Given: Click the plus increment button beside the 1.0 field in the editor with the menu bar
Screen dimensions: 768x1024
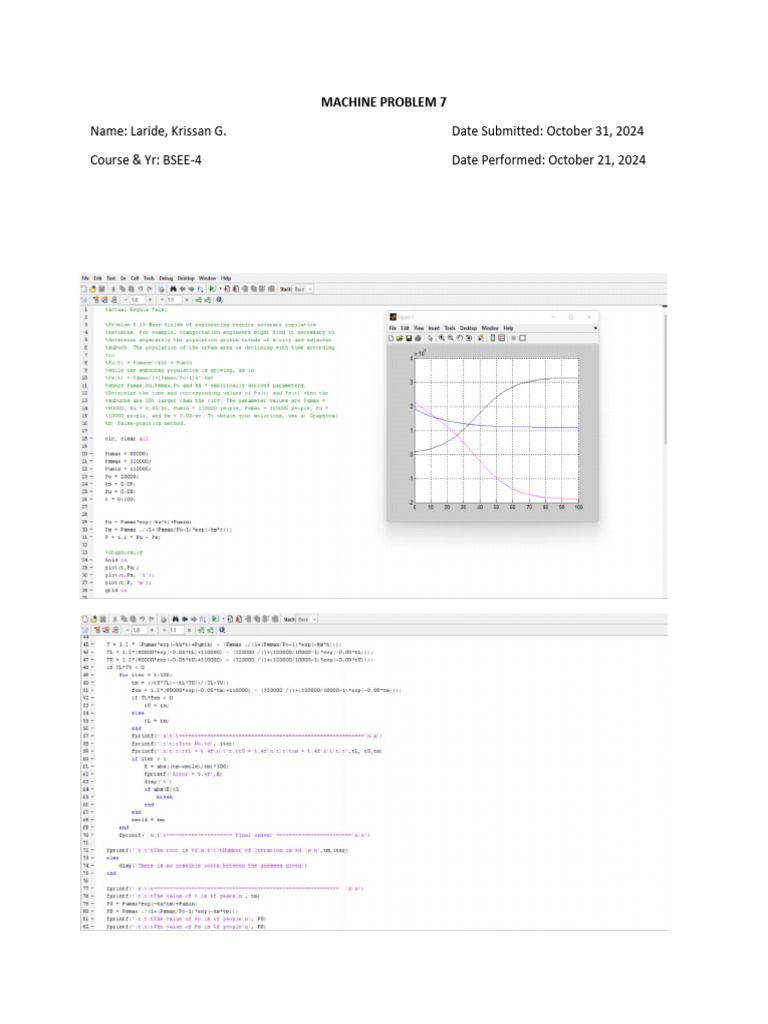Looking at the screenshot, I should click(x=150, y=300).
